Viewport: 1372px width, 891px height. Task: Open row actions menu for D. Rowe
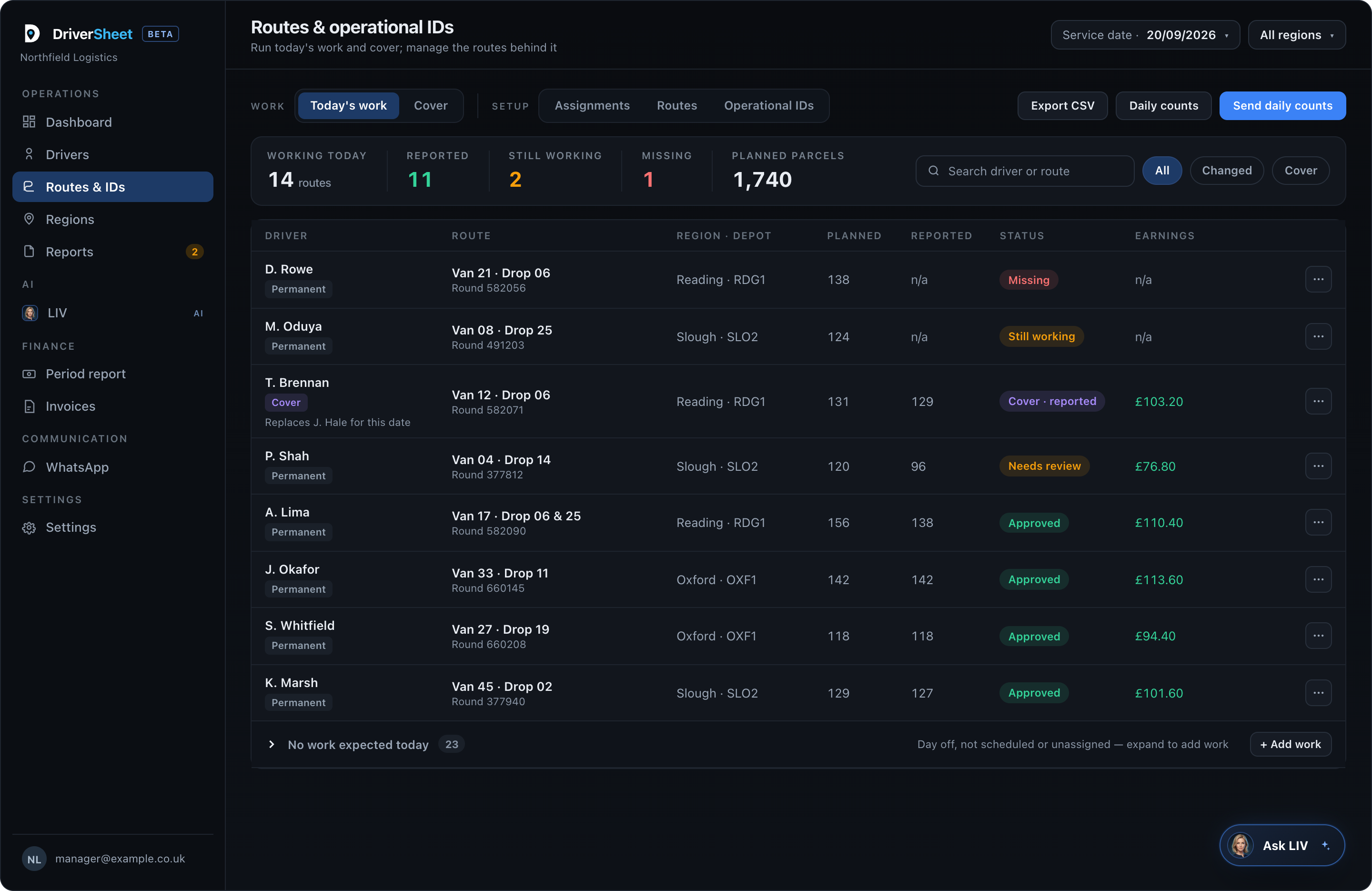1318,279
